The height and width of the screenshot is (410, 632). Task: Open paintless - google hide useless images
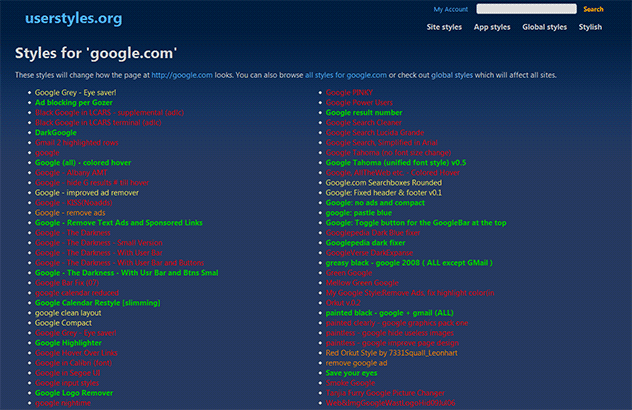pos(390,333)
